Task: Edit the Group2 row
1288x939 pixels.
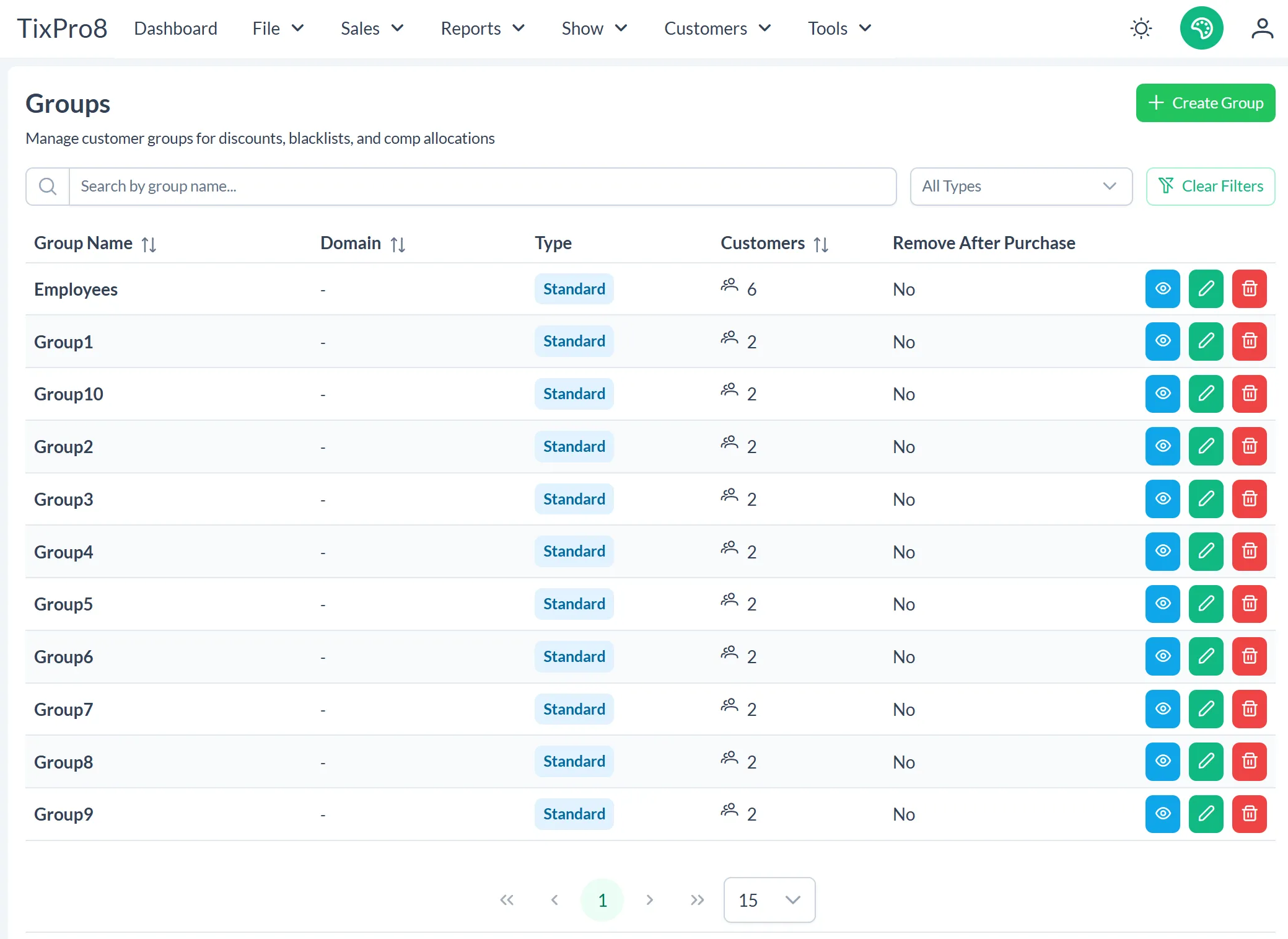Action: coord(1206,446)
